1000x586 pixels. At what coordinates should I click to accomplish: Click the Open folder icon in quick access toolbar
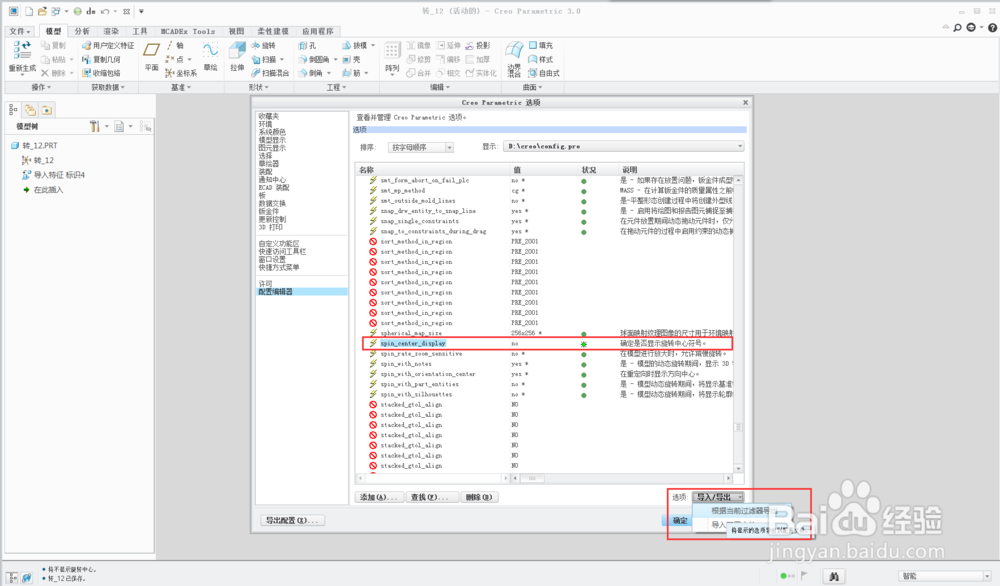tap(42, 11)
